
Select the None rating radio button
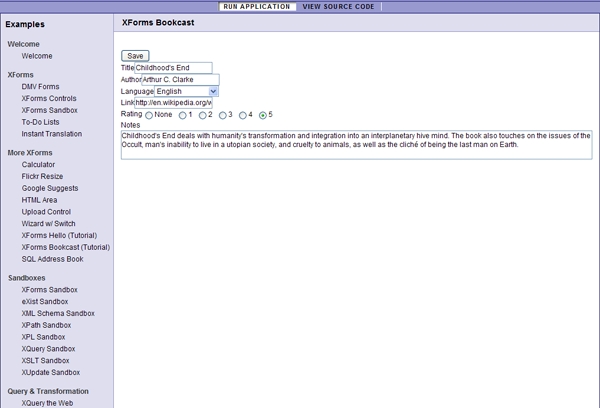tap(149, 115)
